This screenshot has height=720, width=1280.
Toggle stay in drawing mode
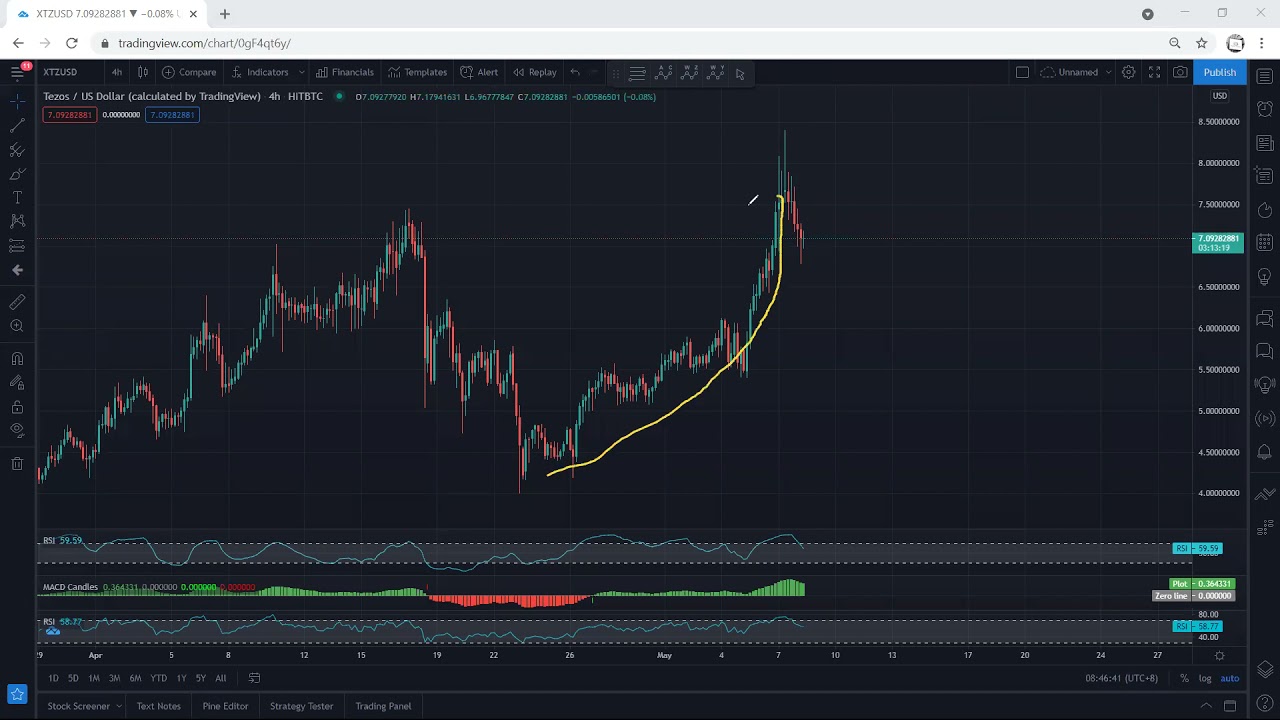tap(17, 383)
